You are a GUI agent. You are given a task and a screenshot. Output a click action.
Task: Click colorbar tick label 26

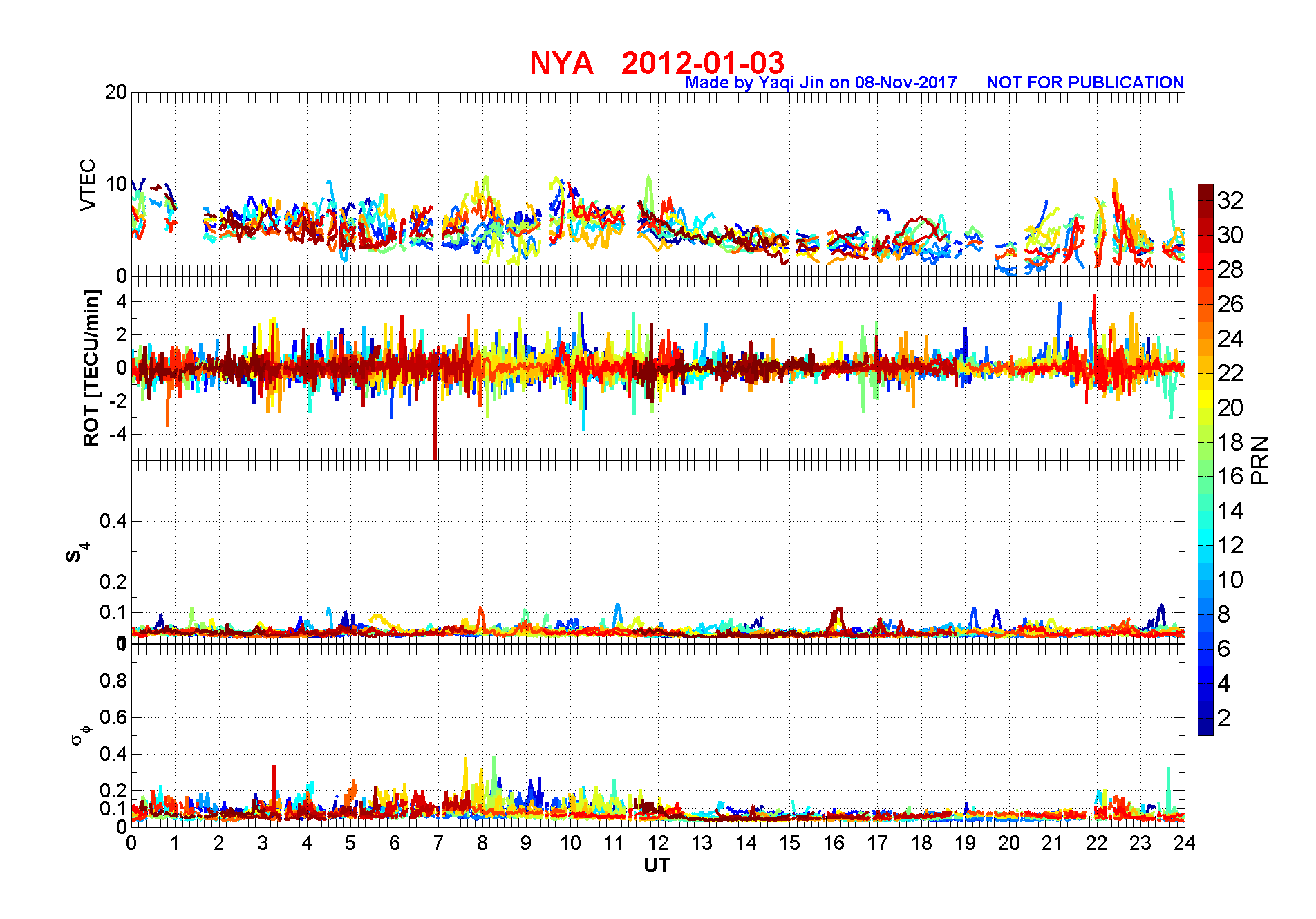click(x=1230, y=304)
